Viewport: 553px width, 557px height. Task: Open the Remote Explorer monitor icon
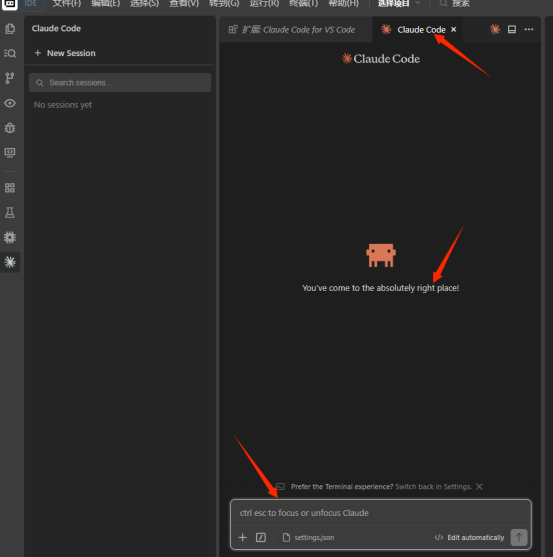click(10, 152)
